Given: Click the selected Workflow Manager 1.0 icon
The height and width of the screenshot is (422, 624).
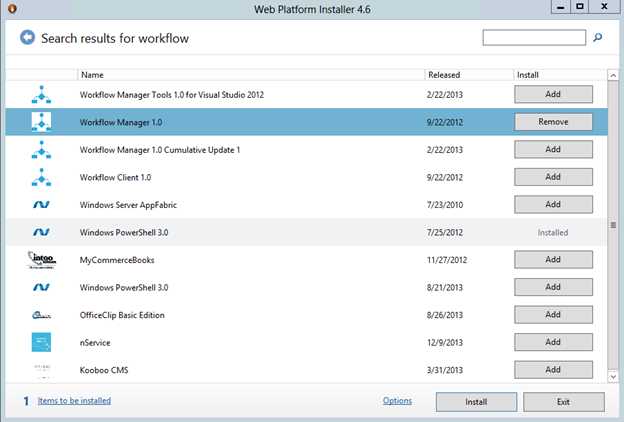Looking at the screenshot, I should pyautogui.click(x=41, y=122).
